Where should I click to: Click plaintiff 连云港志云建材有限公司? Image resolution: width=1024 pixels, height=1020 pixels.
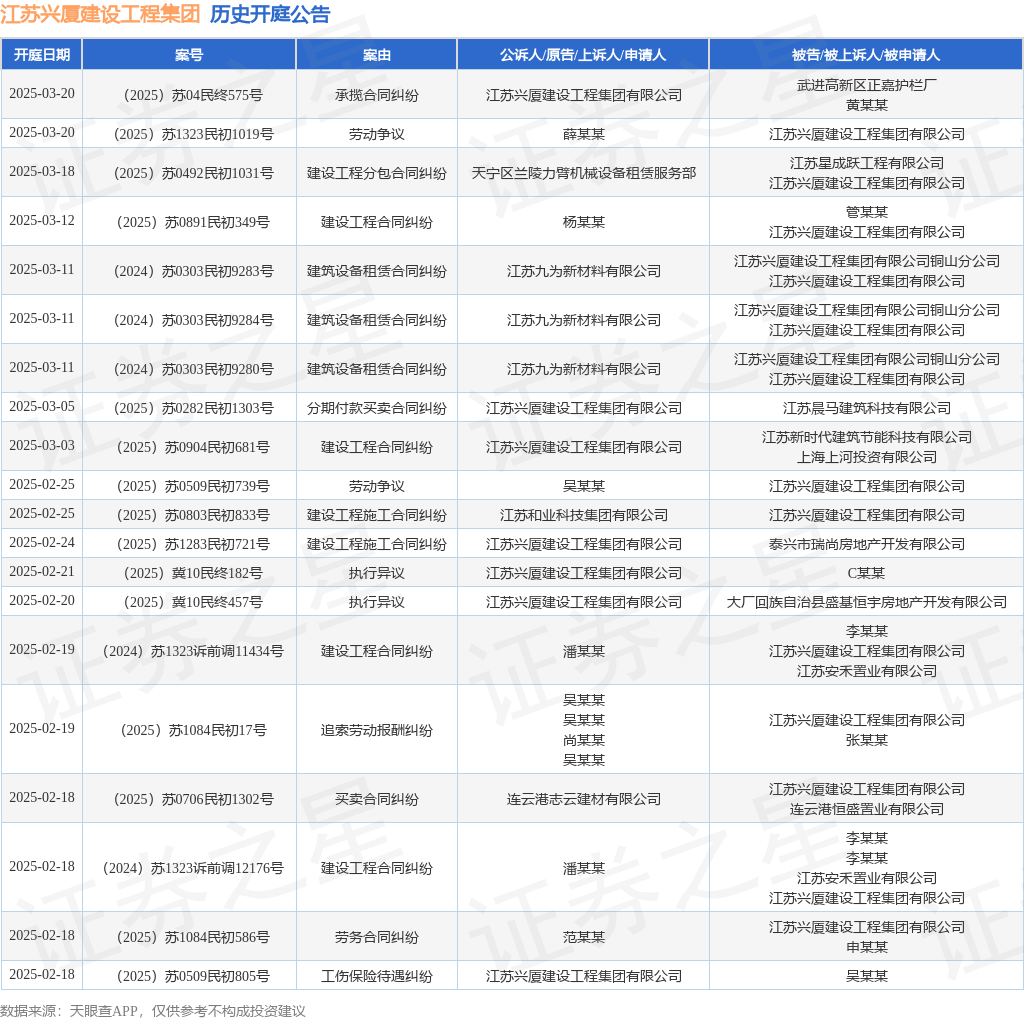[584, 800]
